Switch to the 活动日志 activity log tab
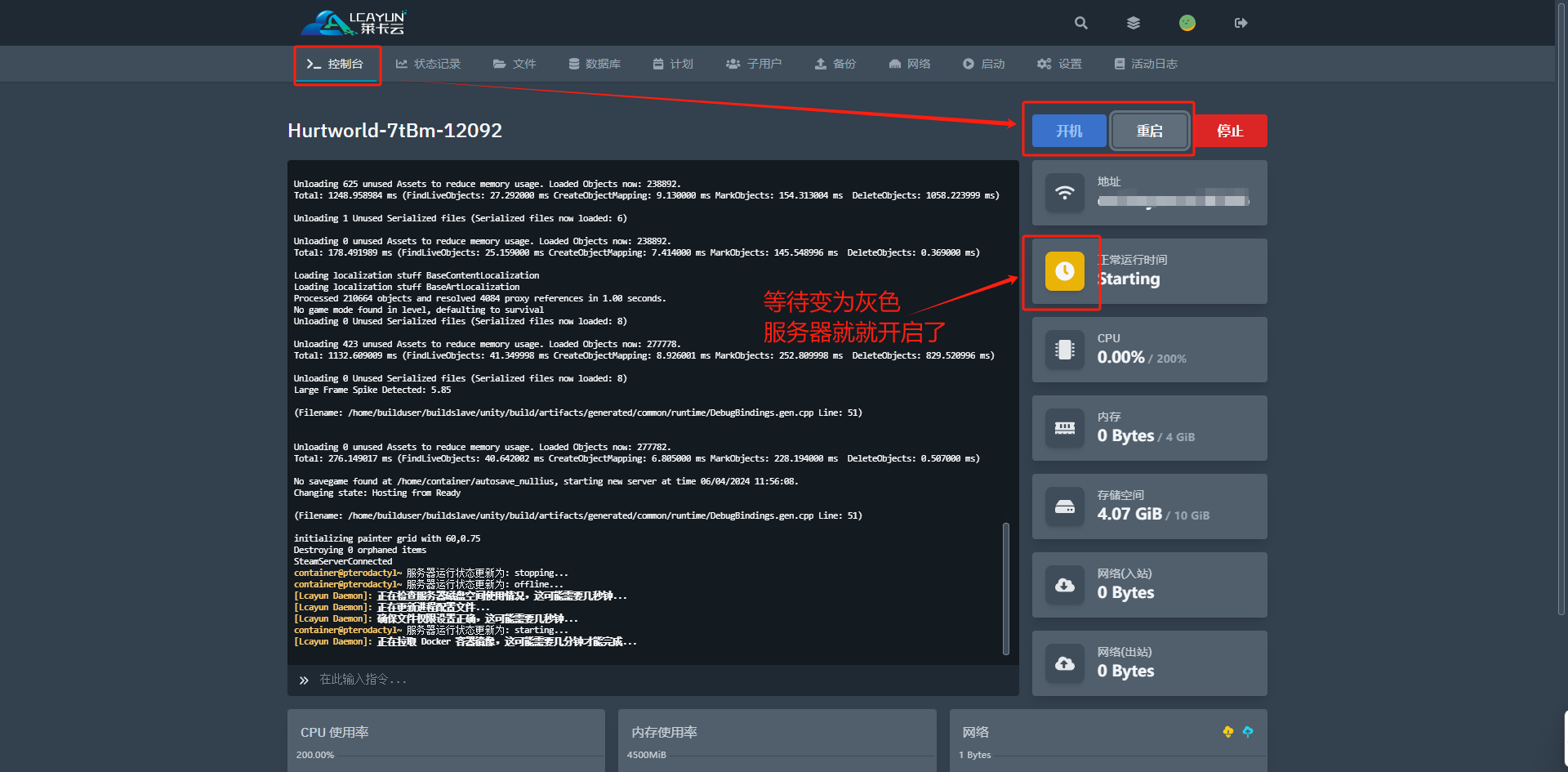Screen dimensions: 1568x772 (1146, 64)
